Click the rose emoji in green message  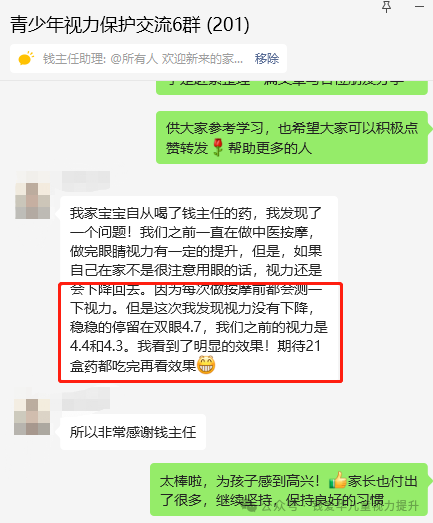click(x=218, y=147)
